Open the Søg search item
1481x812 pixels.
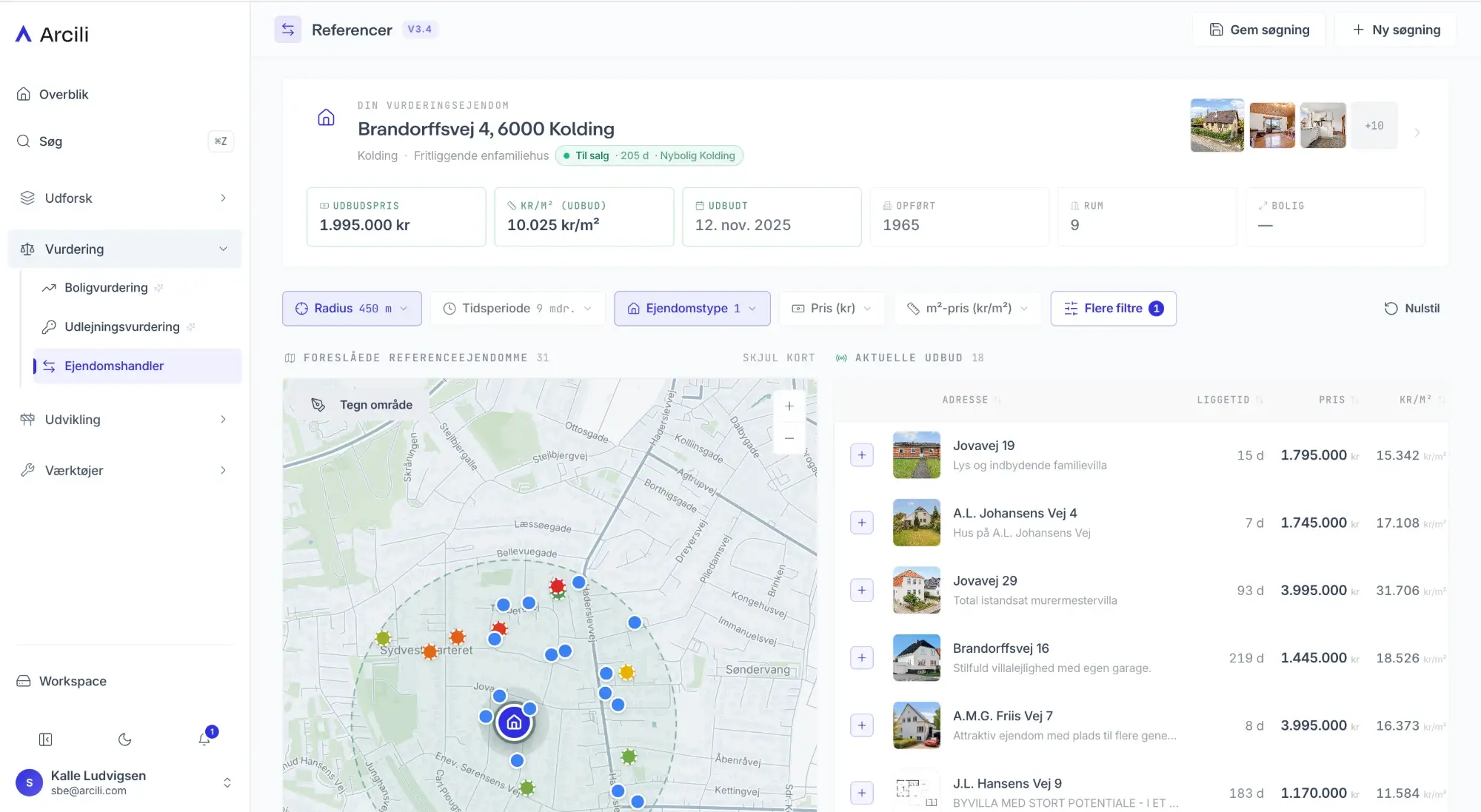(124, 141)
